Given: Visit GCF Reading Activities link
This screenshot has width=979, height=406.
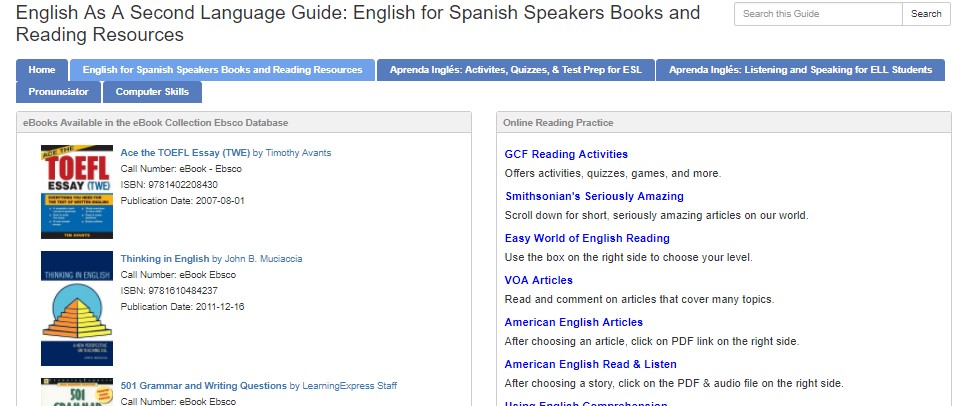Looking at the screenshot, I should [566, 154].
